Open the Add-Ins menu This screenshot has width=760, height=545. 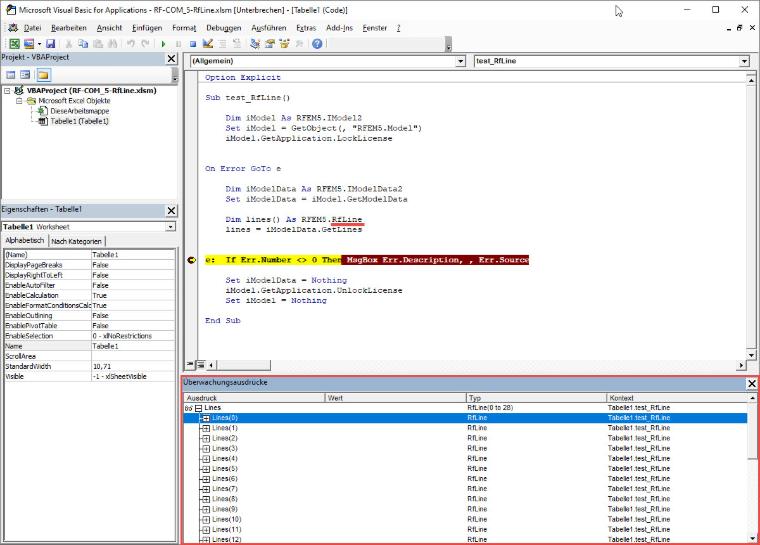pos(339,28)
